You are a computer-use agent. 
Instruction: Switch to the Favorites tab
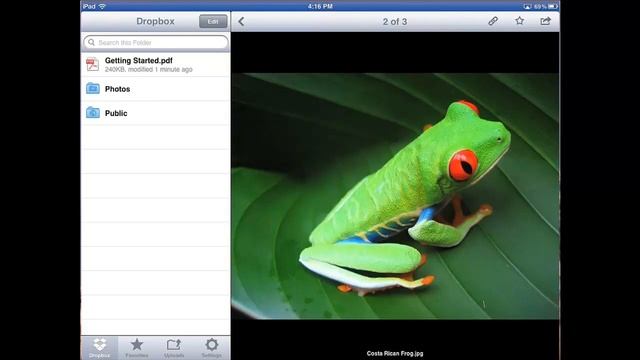[x=137, y=348]
